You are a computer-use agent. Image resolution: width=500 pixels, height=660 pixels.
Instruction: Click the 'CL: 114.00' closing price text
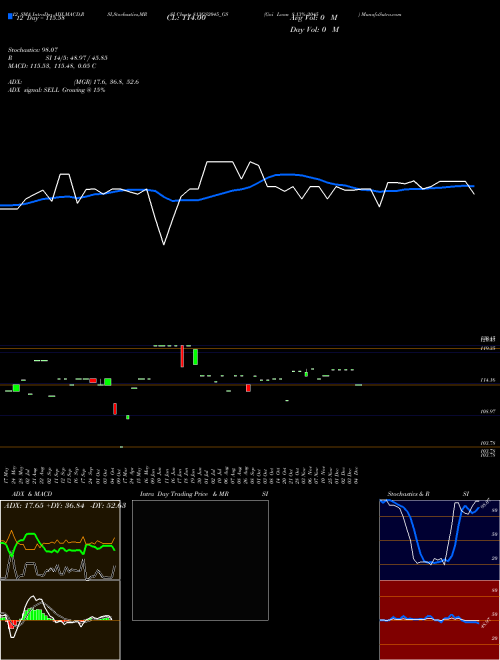tap(186, 18)
